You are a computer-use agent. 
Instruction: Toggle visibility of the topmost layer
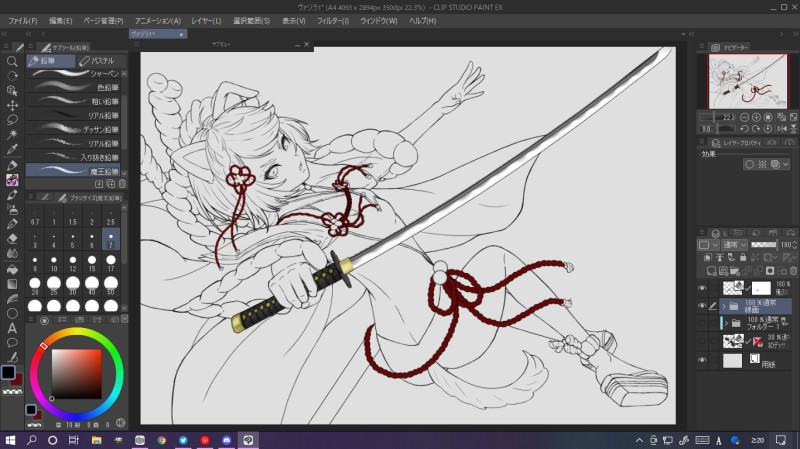tap(701, 287)
